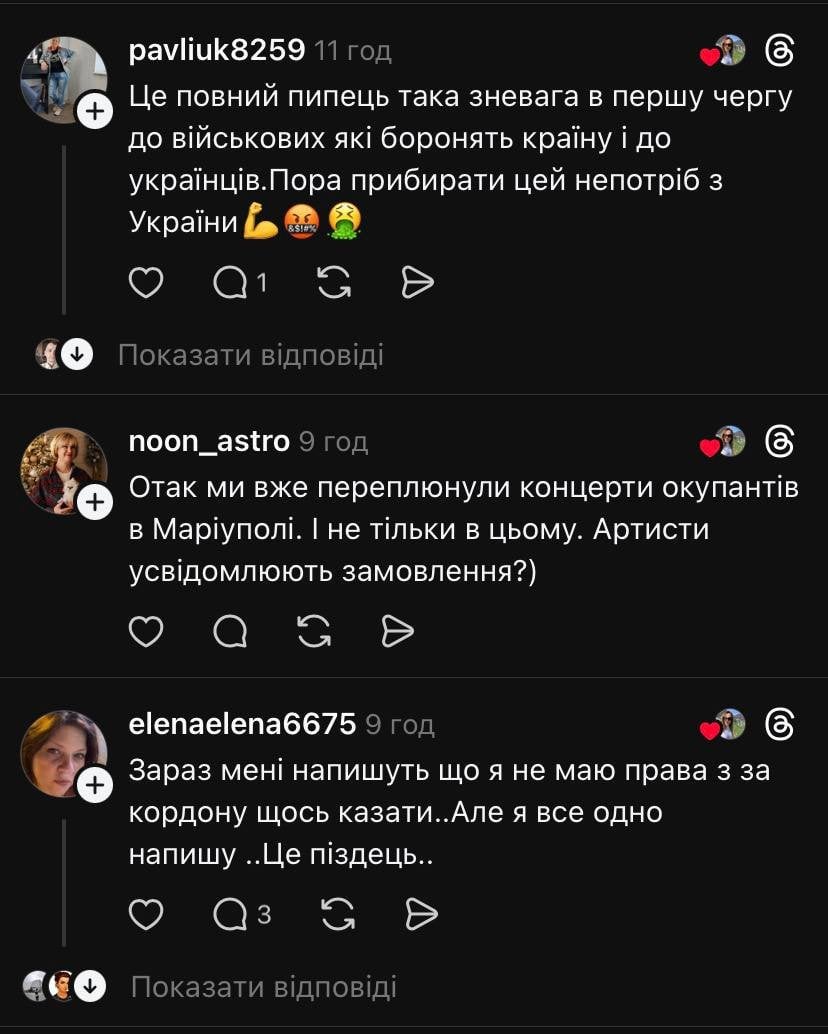Viewport: 828px width, 1034px height.
Task: Expand replies under pavliuk8259's comment
Action: [250, 354]
